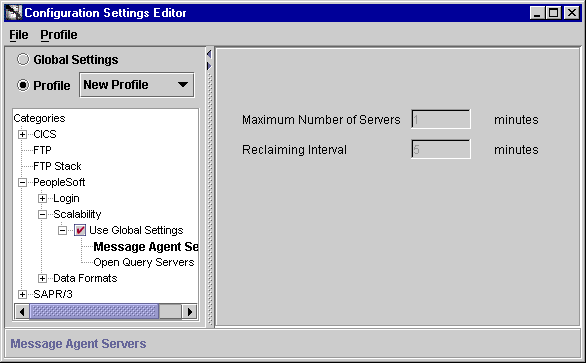Select the CICS tree label
The height and width of the screenshot is (363, 586).
[45, 134]
